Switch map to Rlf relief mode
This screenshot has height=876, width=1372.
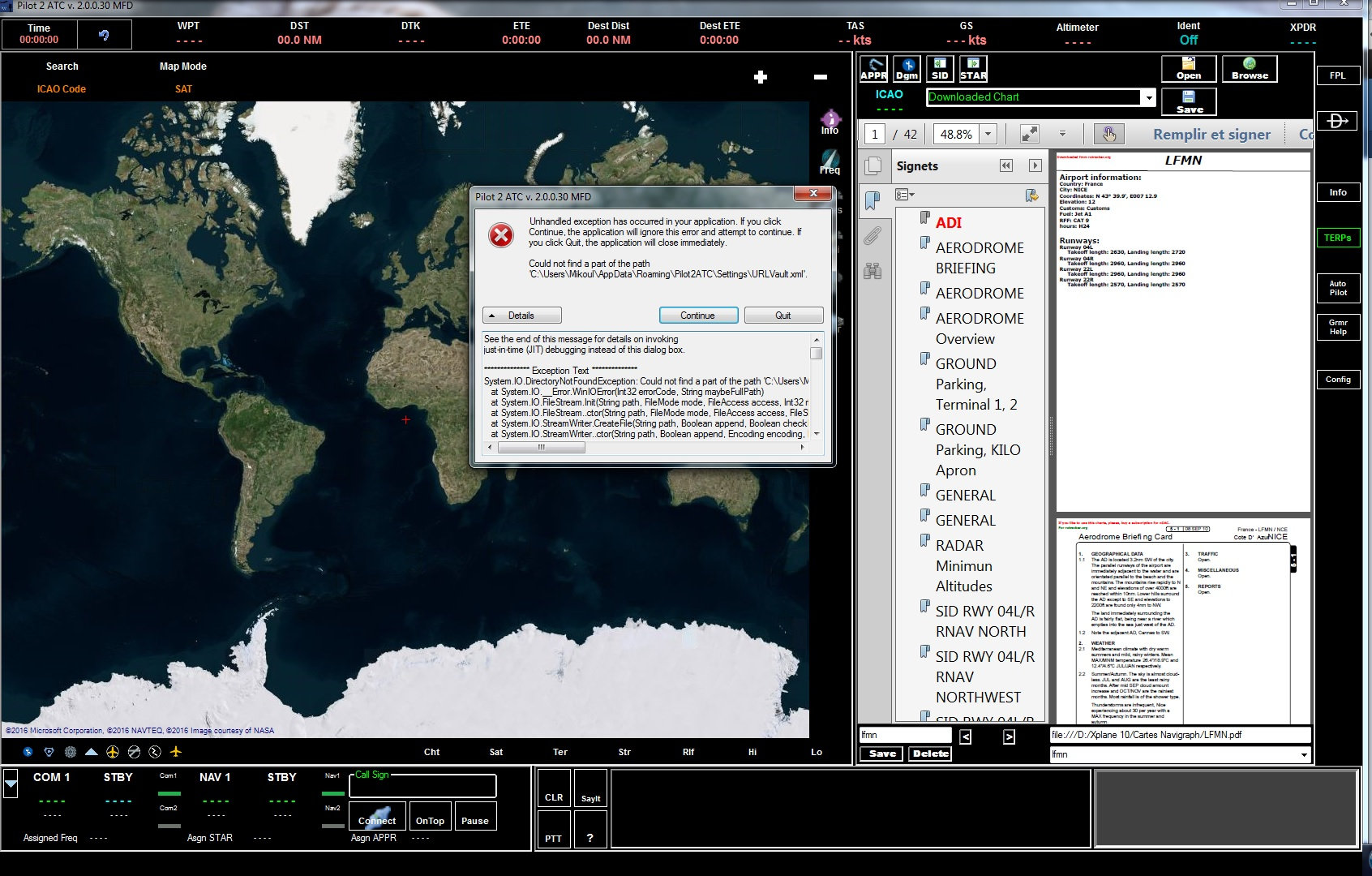(x=688, y=752)
